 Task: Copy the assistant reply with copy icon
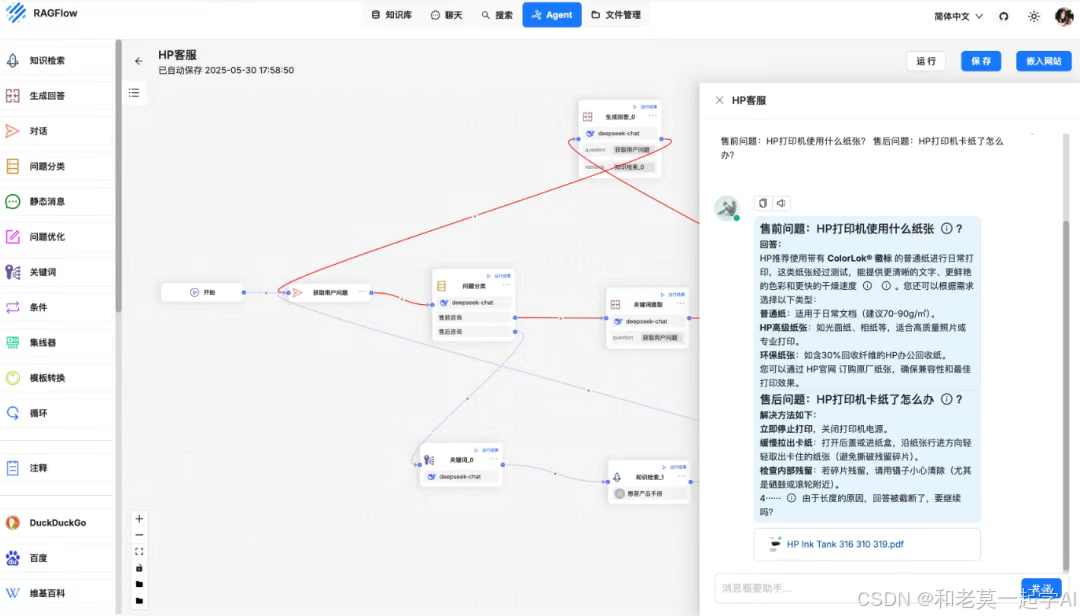(762, 203)
